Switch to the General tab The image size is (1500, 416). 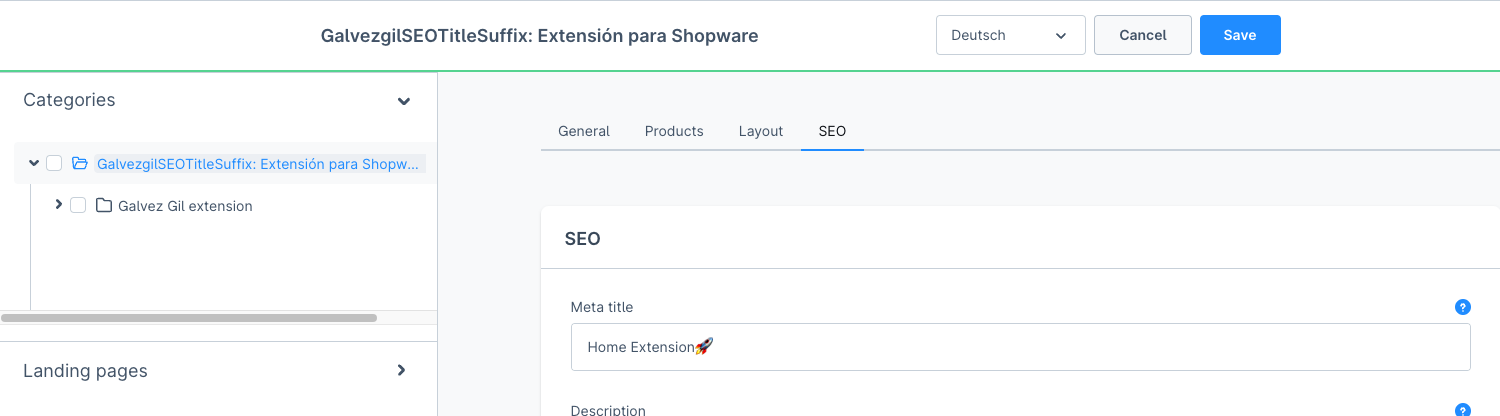click(584, 131)
